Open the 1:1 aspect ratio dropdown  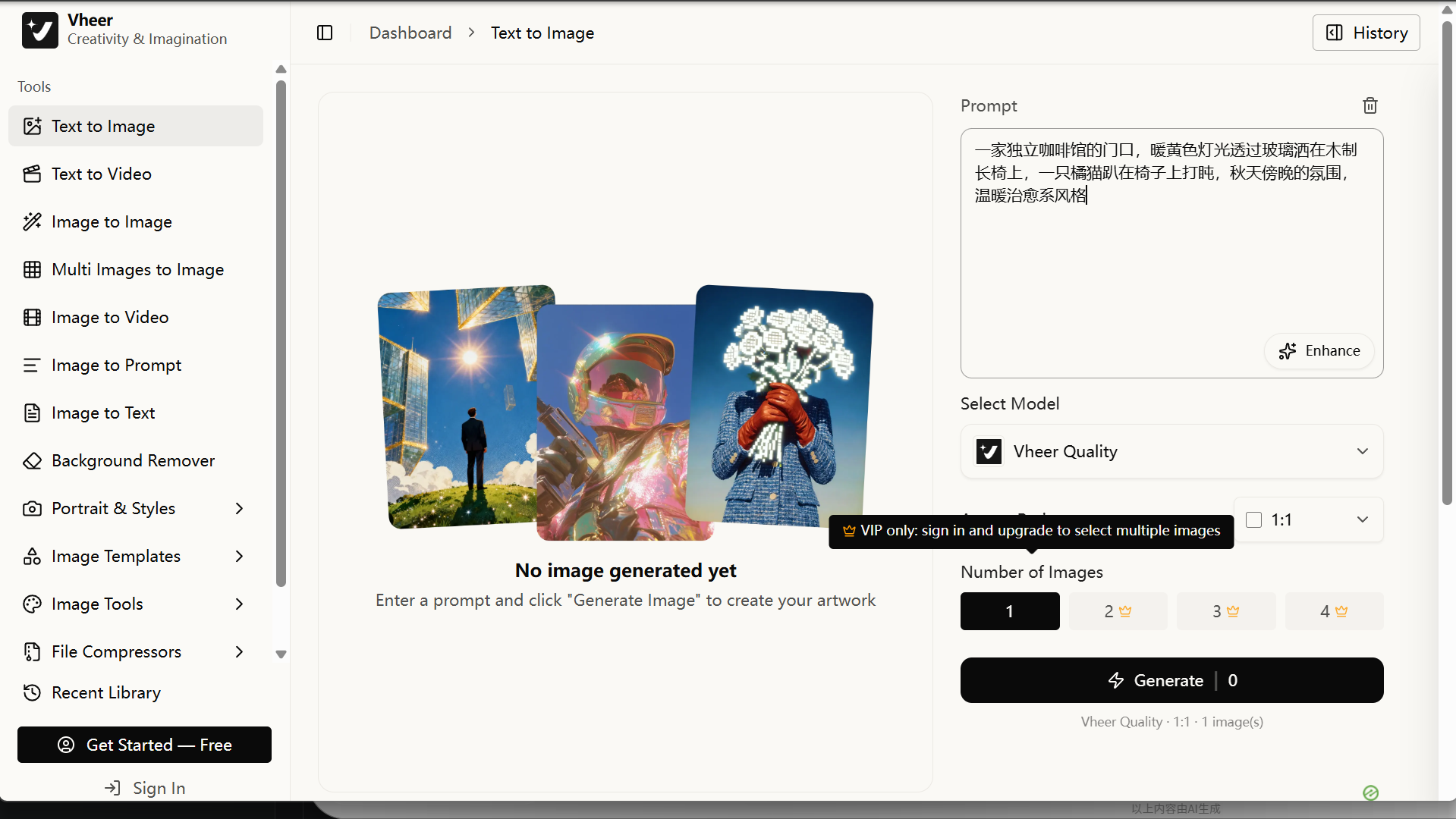pos(1308,519)
